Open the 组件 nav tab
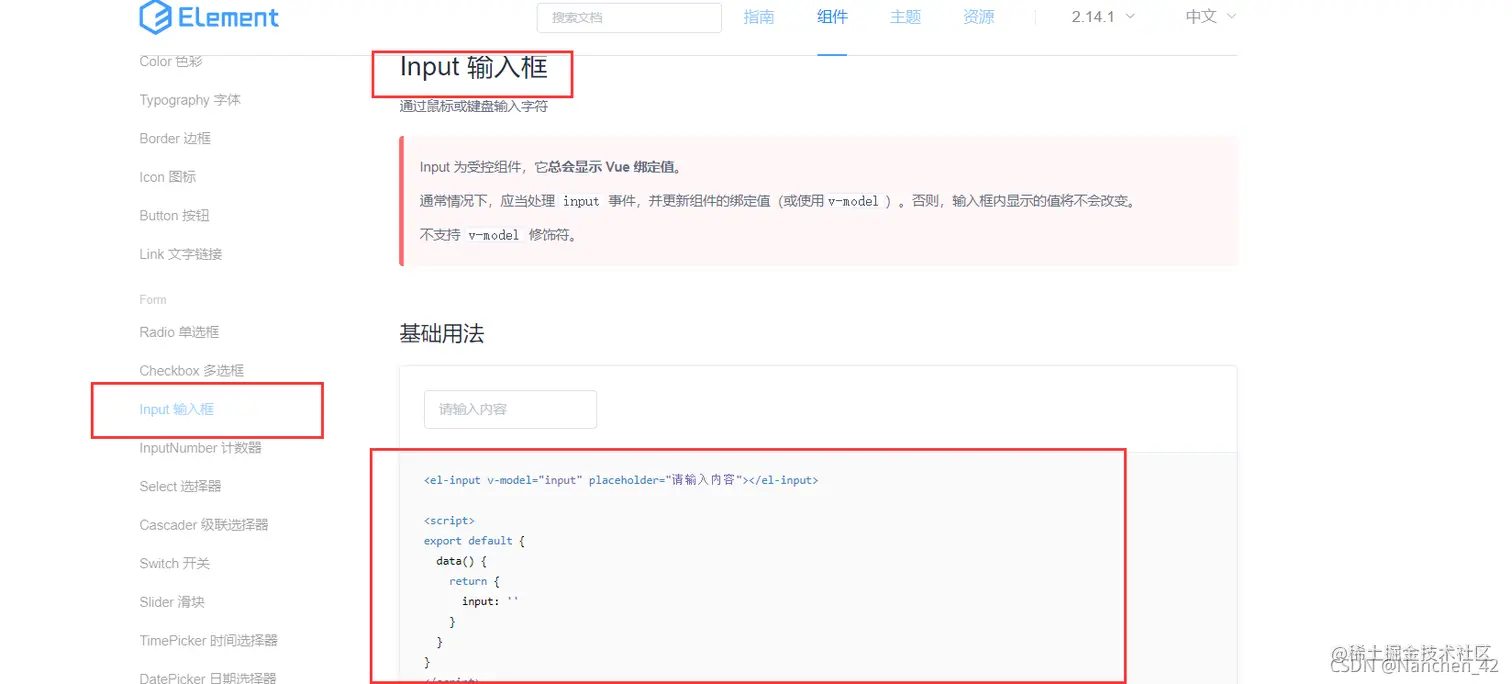 click(832, 17)
